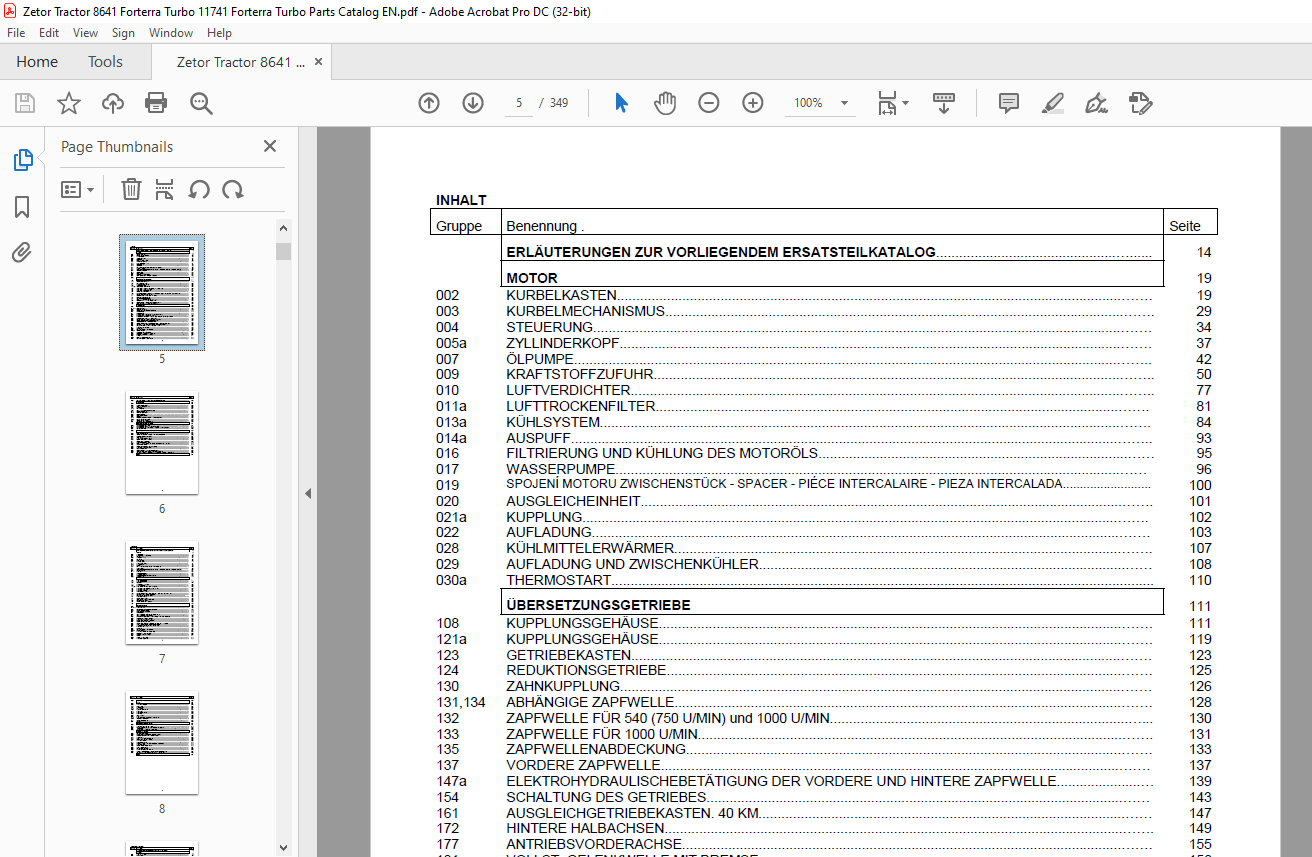The width and height of the screenshot is (1312, 857).
Task: Rotate page counterclockwise
Action: (x=199, y=189)
